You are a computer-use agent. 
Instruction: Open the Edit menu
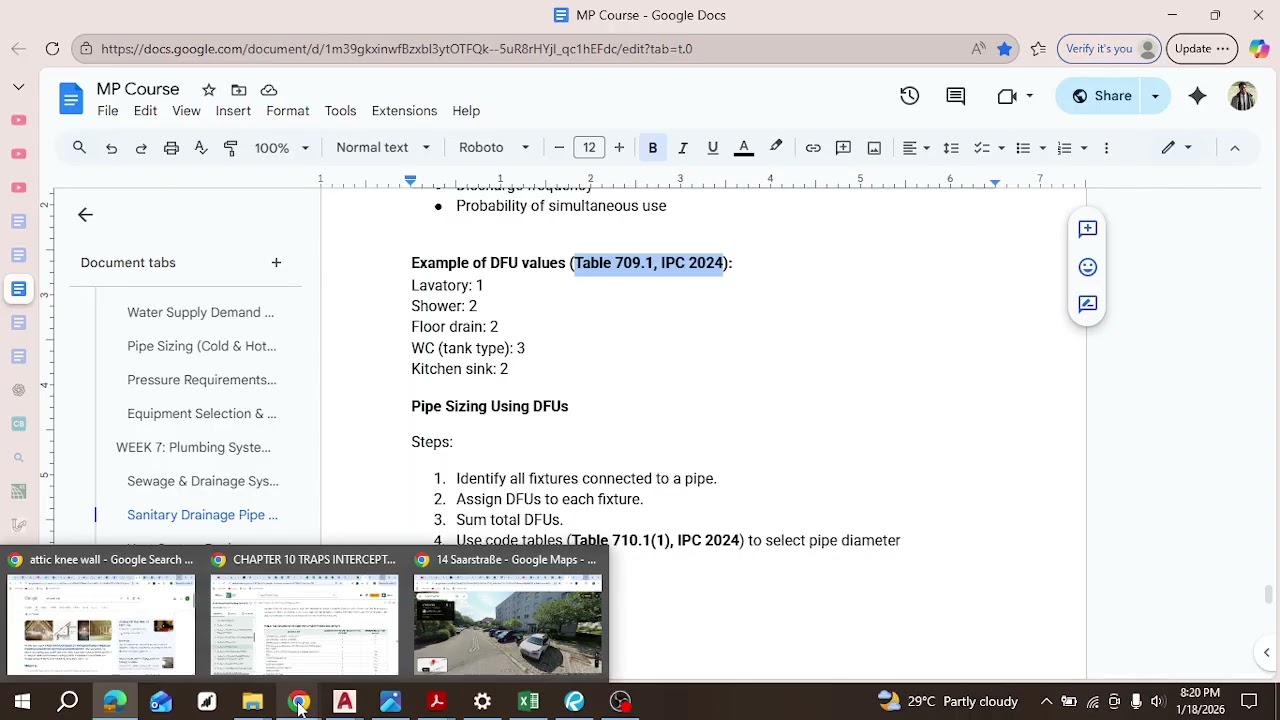pyautogui.click(x=145, y=111)
